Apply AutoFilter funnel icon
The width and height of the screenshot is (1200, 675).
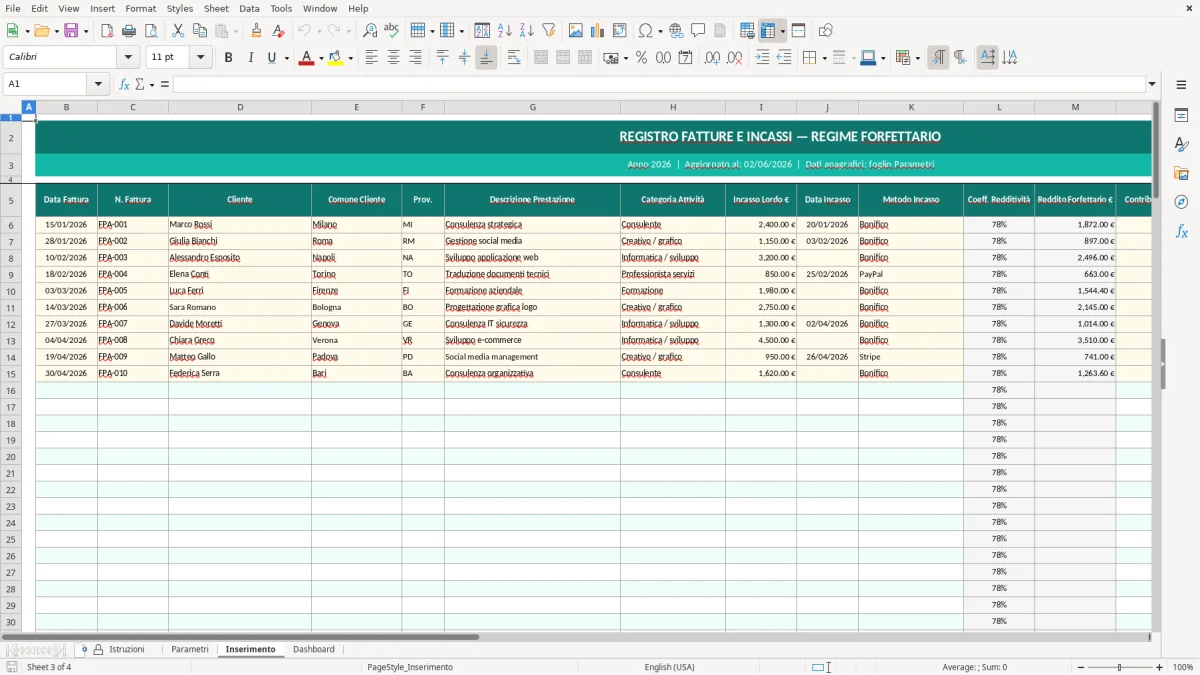pos(549,31)
